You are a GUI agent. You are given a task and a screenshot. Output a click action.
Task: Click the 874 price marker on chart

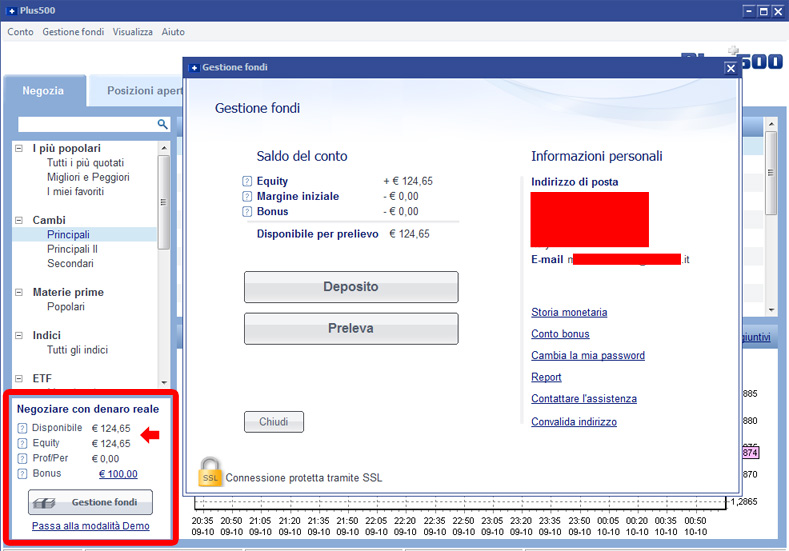[750, 452]
